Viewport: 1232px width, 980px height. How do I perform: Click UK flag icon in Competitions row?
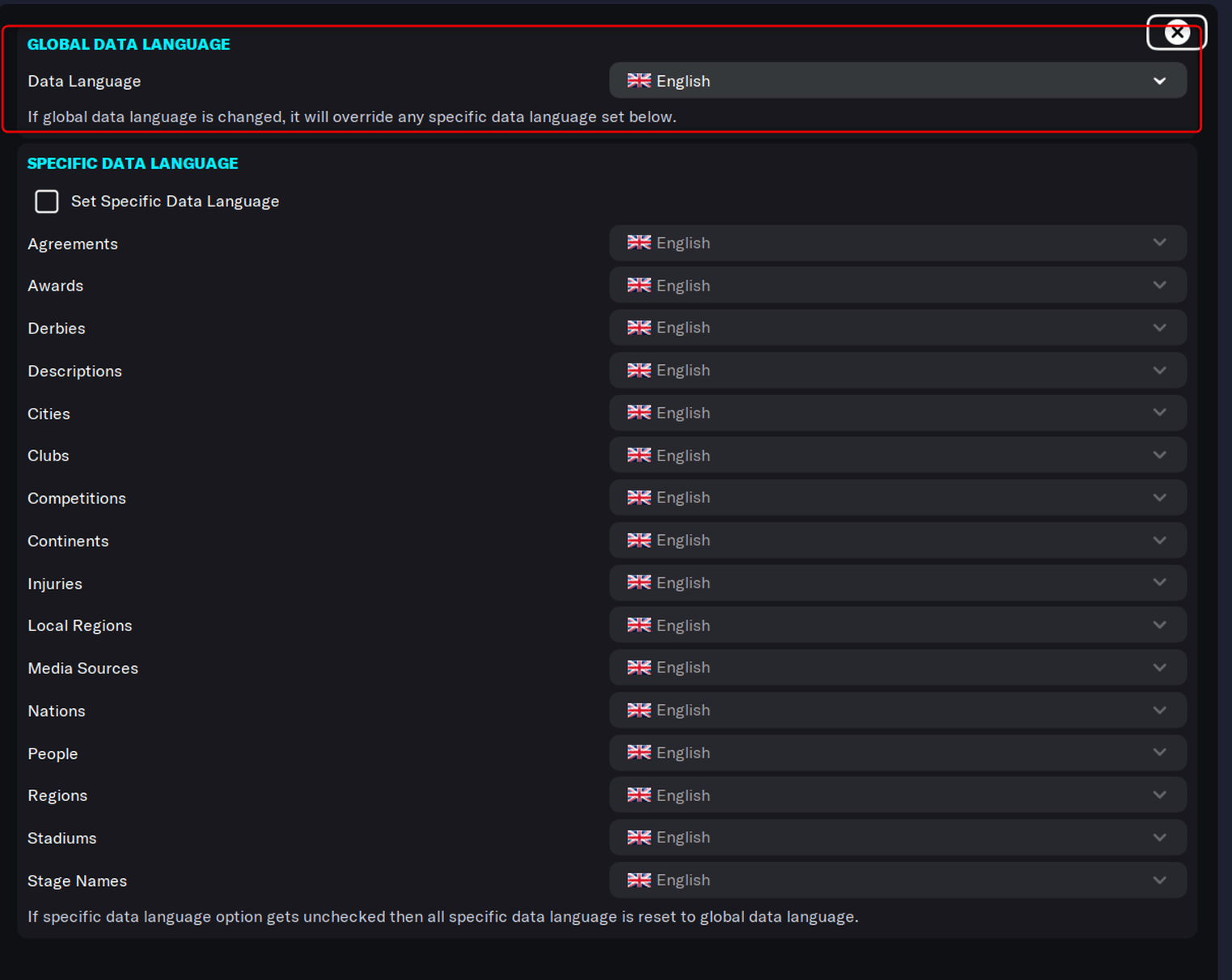tap(639, 498)
